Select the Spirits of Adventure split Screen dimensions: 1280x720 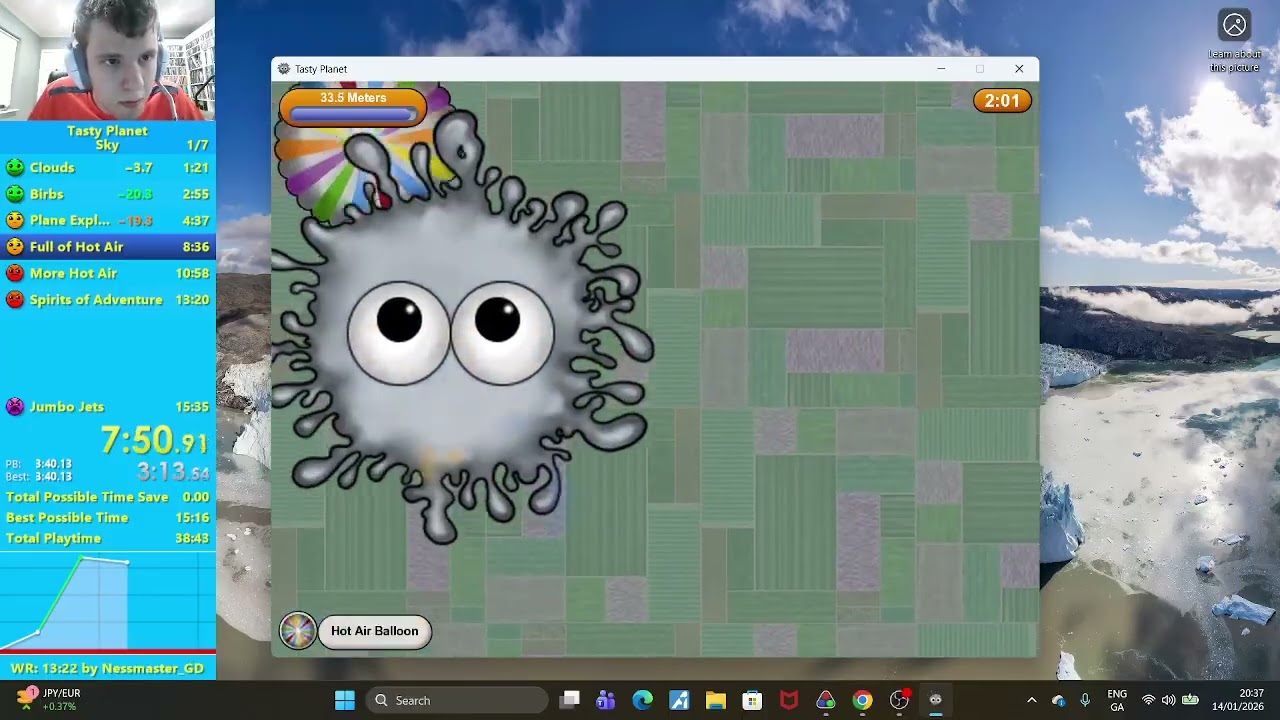coord(107,299)
